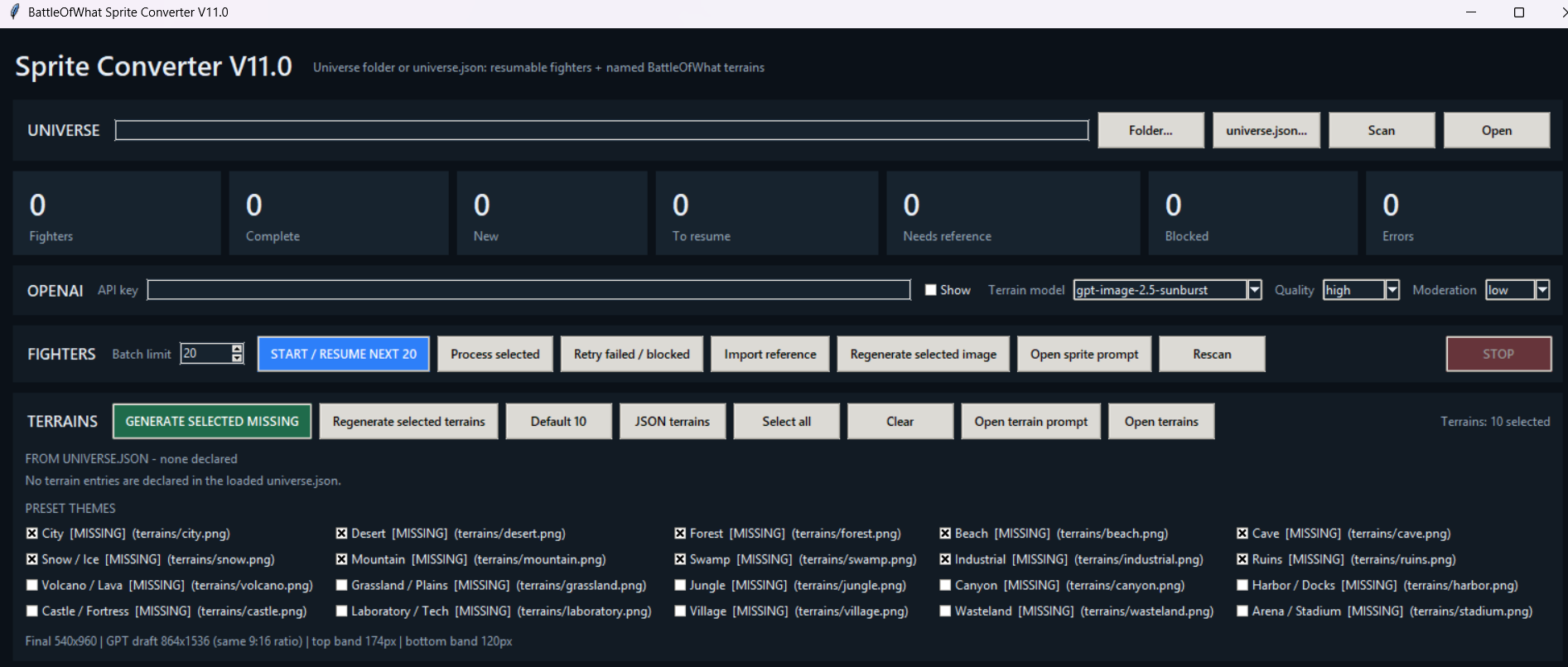
Task: Uncheck the Desert terrain checkbox
Action: (341, 534)
